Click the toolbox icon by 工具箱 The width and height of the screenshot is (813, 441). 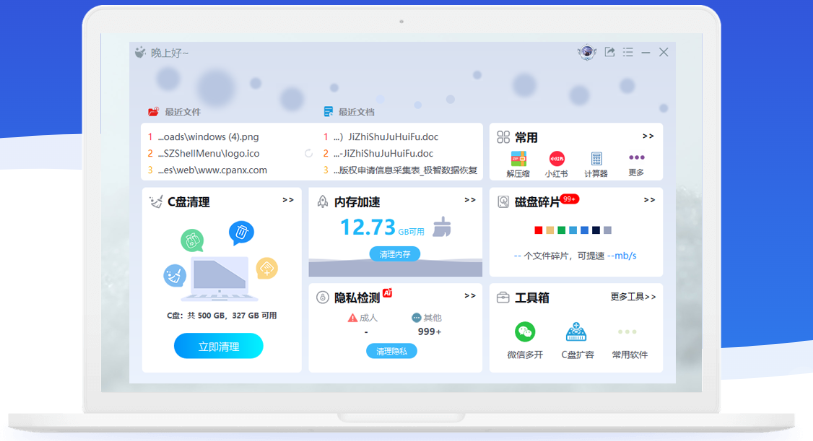point(503,297)
